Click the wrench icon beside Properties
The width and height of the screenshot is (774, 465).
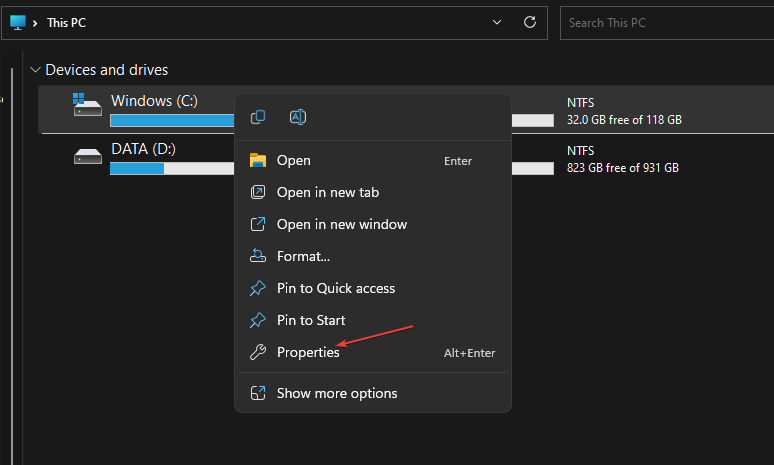click(x=258, y=352)
